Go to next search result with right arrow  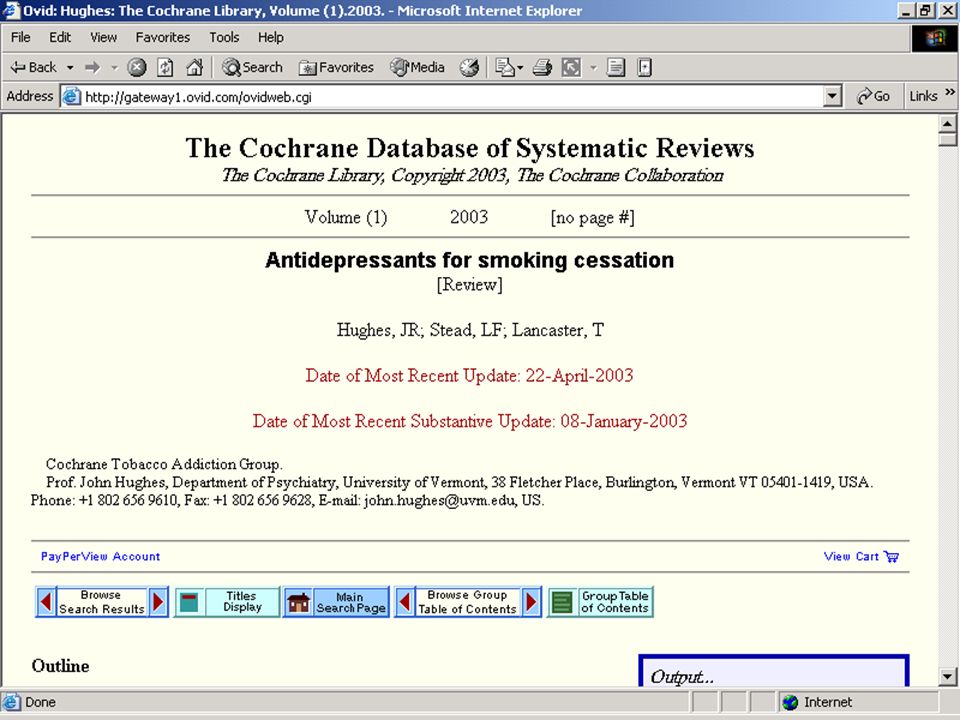pos(158,602)
